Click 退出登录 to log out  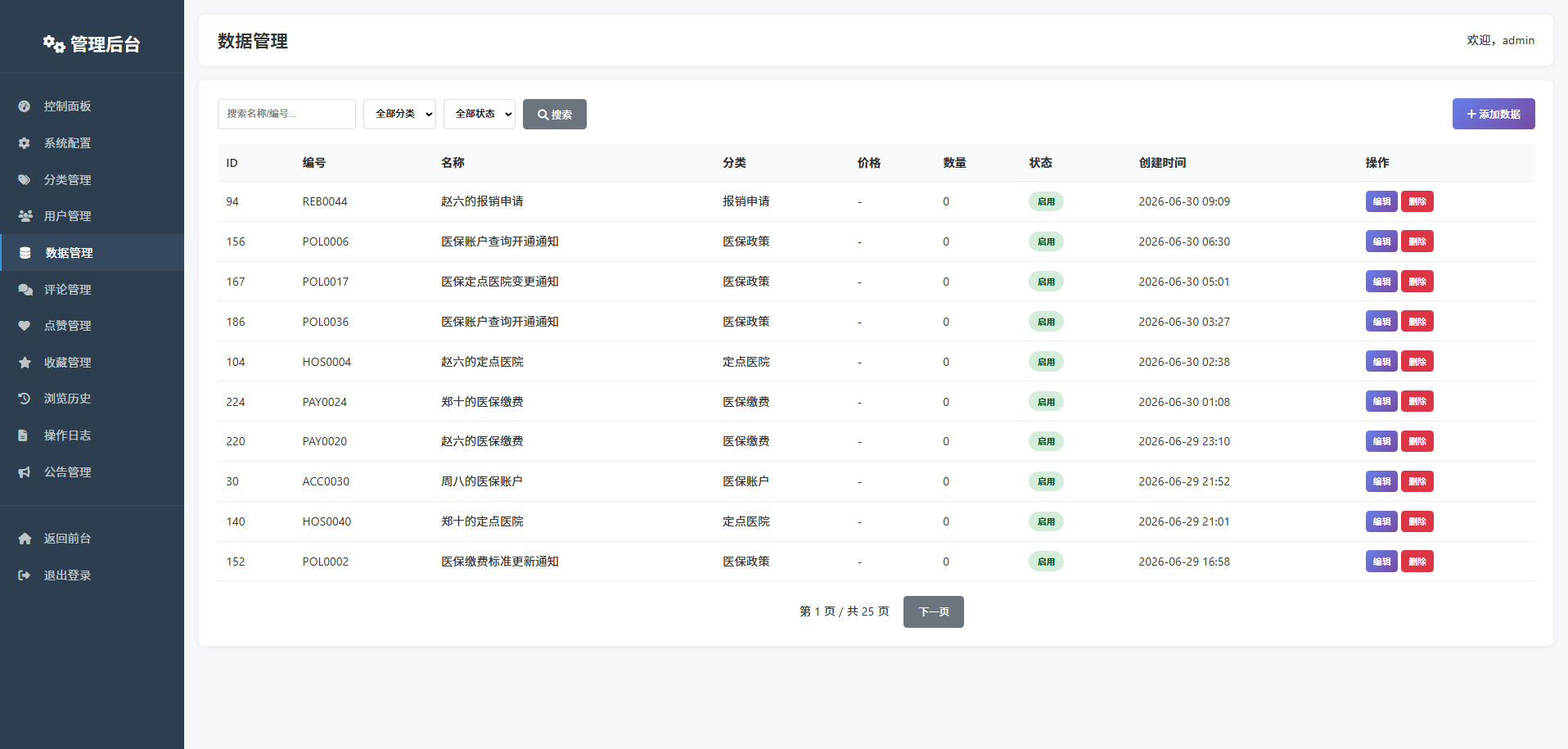pyautogui.click(x=92, y=575)
